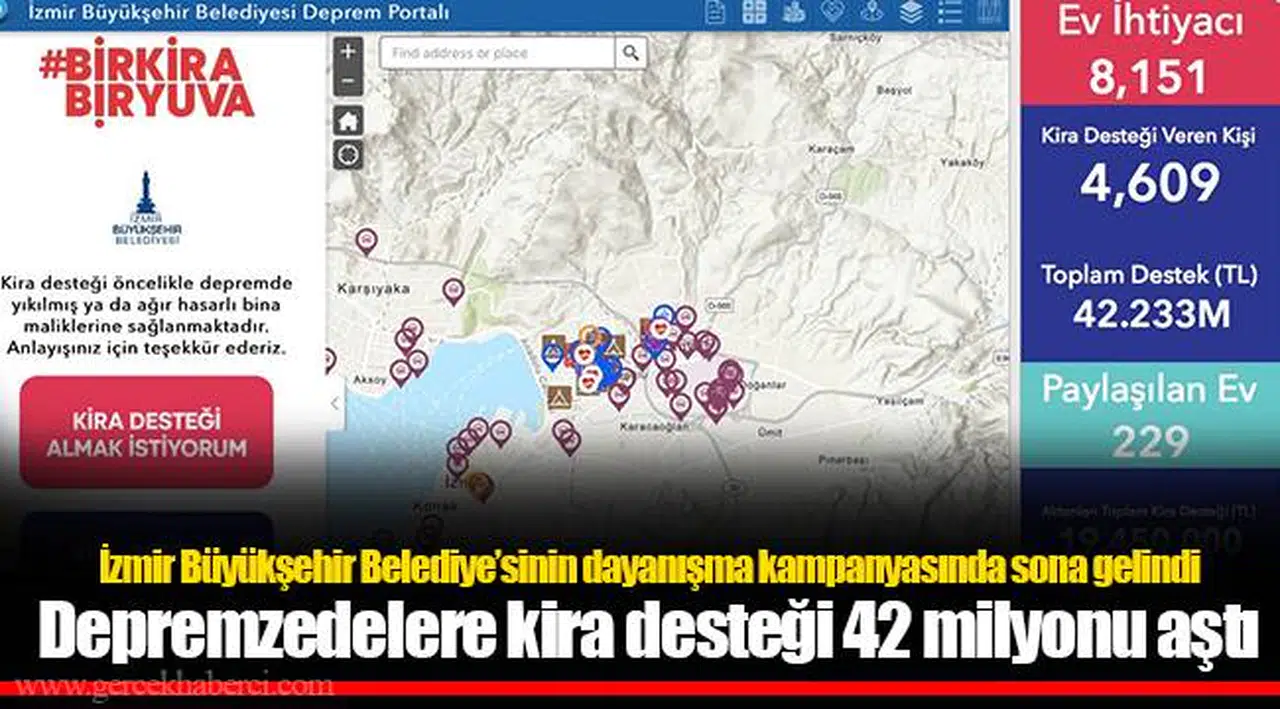Image resolution: width=1280 pixels, height=709 pixels.
Task: Click the Karşıyaka map label
Action: point(374,289)
